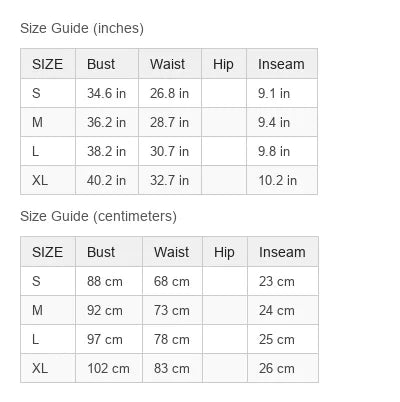
Task: Click the 26.8 in waist cell
Action: pyautogui.click(x=170, y=93)
